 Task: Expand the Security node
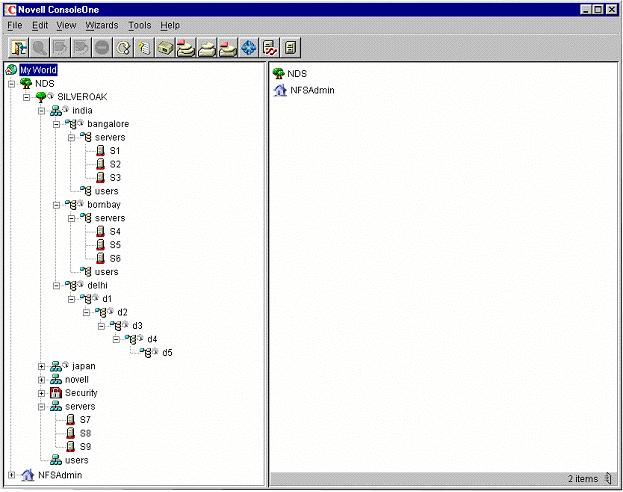click(41, 393)
